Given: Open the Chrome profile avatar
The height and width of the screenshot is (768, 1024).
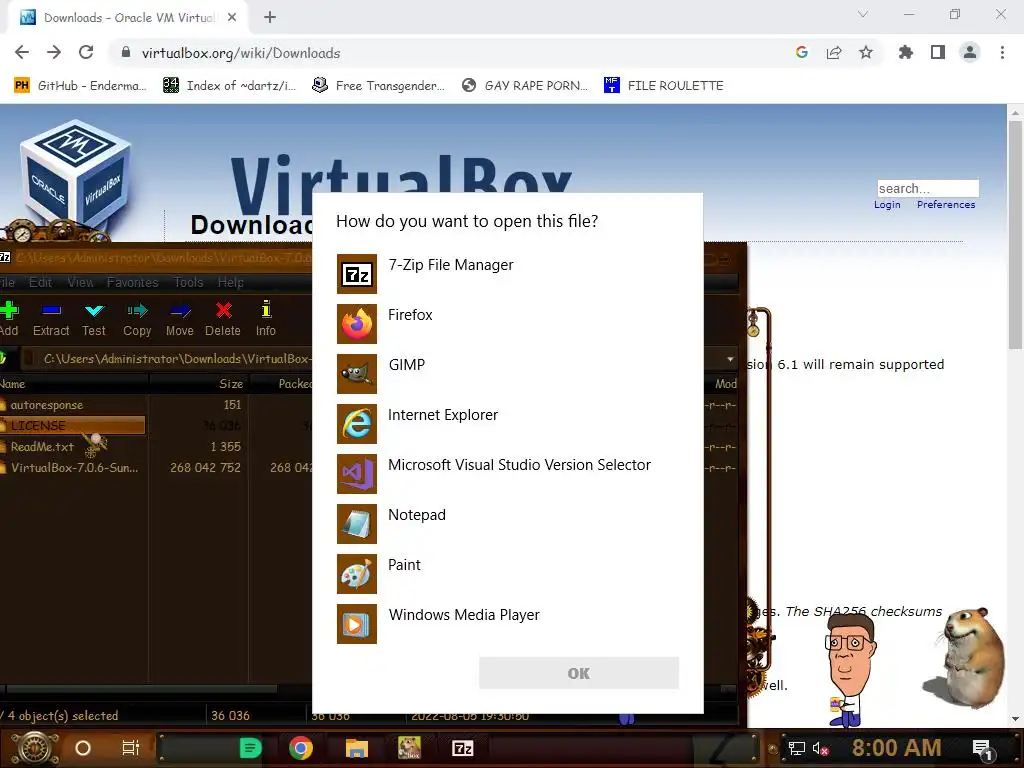Looking at the screenshot, I should tap(970, 52).
